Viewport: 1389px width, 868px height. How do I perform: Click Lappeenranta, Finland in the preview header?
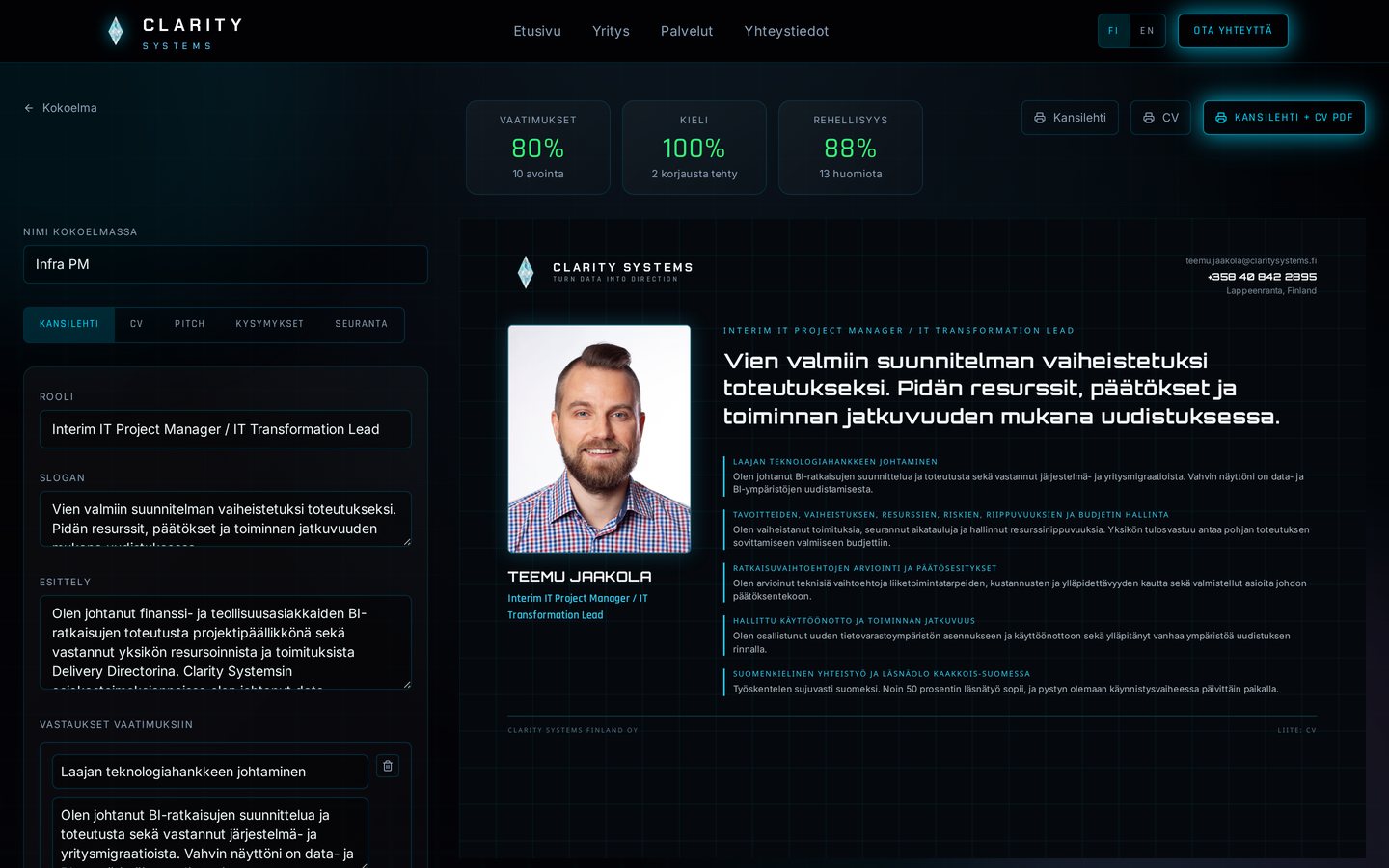point(1271,291)
